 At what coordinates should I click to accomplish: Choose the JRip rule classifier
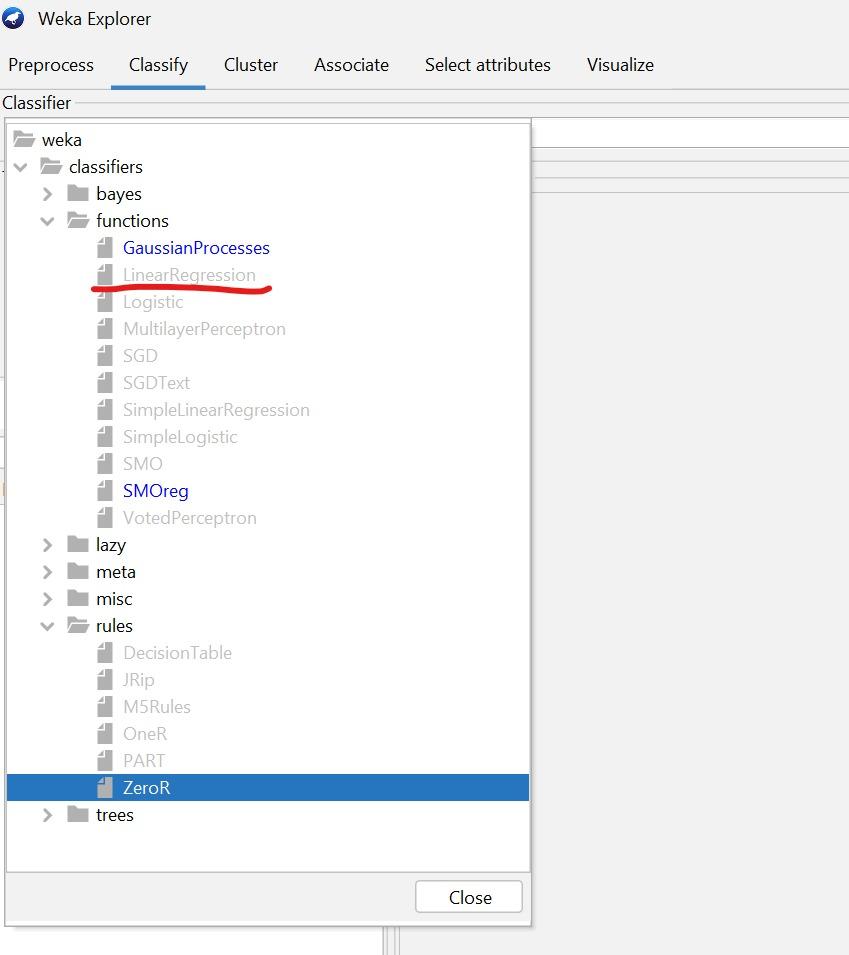tap(139, 680)
